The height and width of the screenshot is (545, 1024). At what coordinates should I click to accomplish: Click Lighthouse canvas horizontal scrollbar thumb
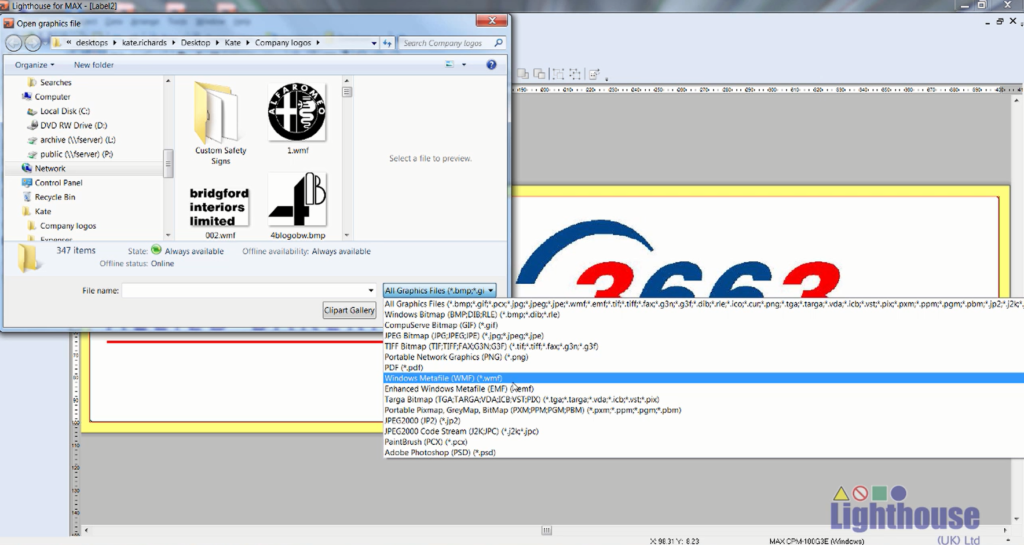pos(547,531)
